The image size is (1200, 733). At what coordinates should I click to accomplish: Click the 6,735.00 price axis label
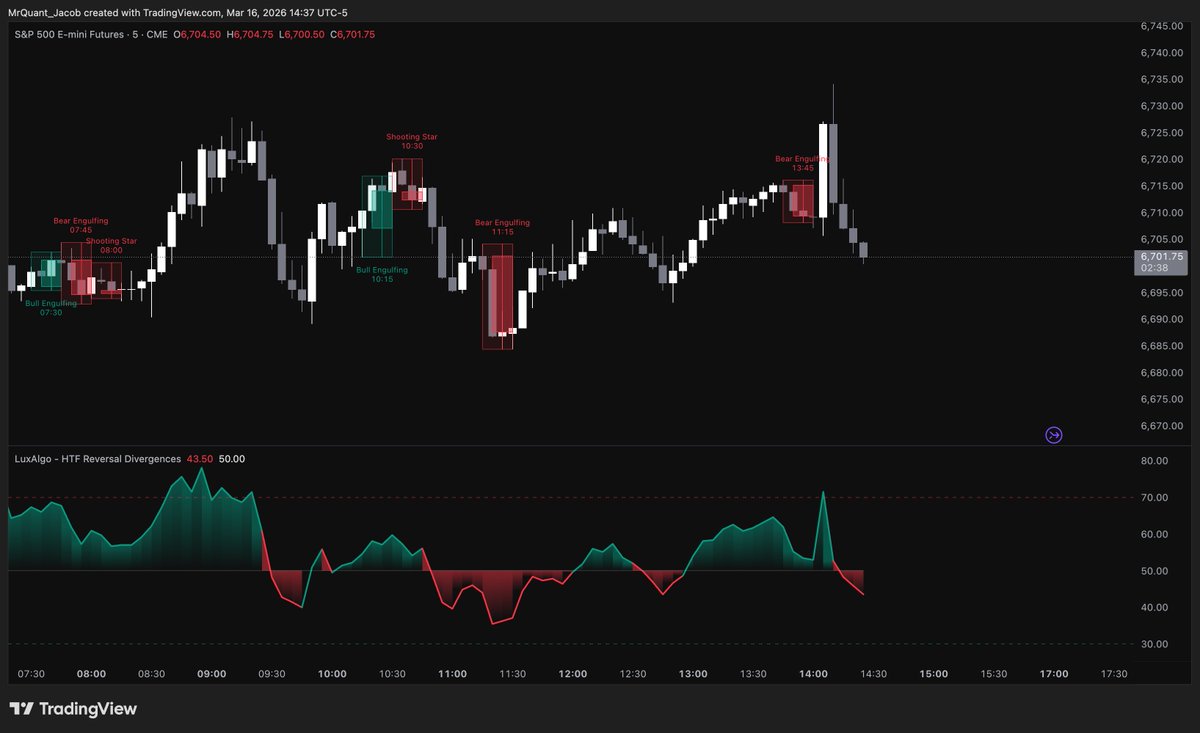click(x=1162, y=79)
